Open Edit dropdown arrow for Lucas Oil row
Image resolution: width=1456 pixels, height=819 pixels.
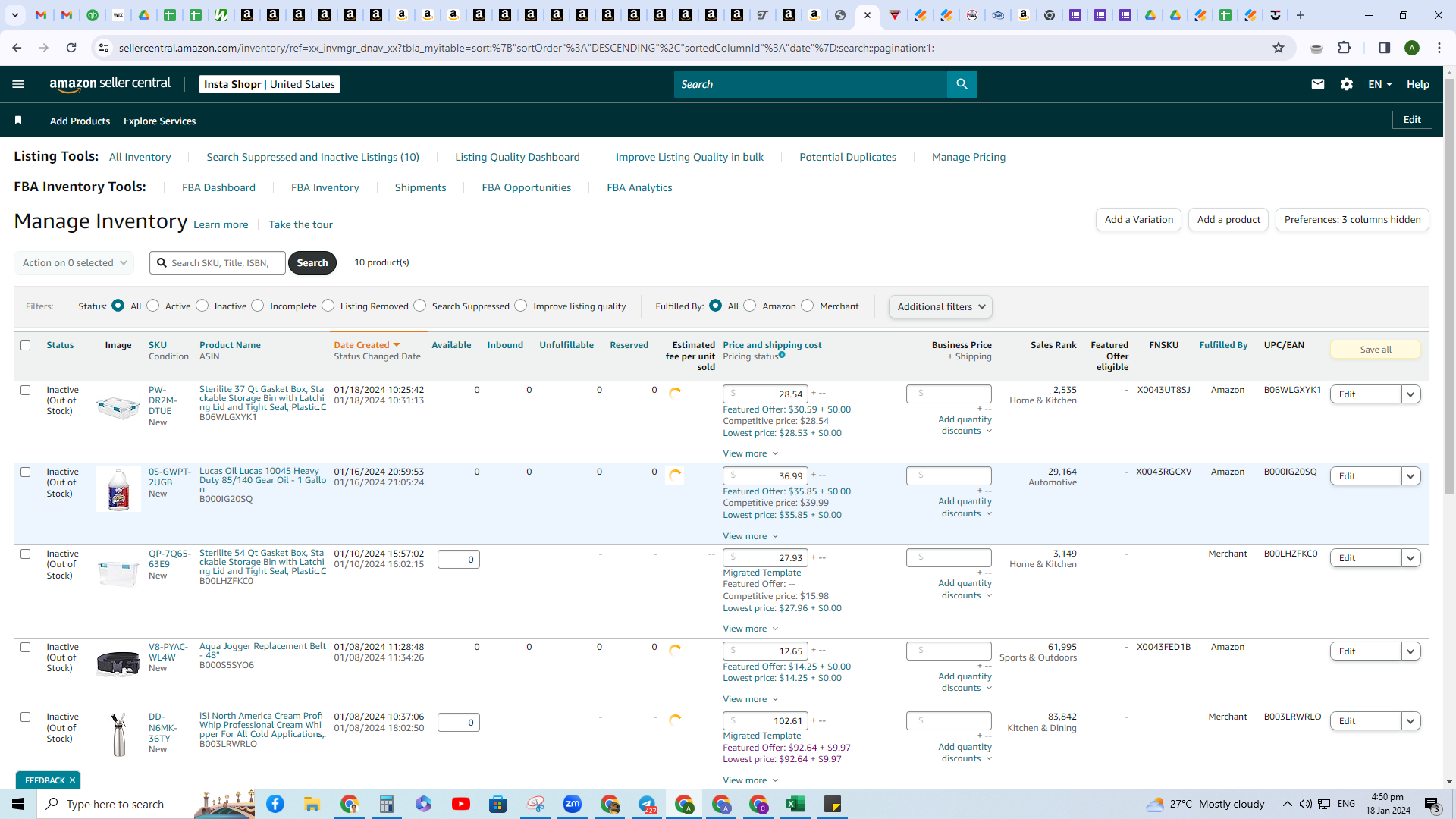tap(1410, 476)
